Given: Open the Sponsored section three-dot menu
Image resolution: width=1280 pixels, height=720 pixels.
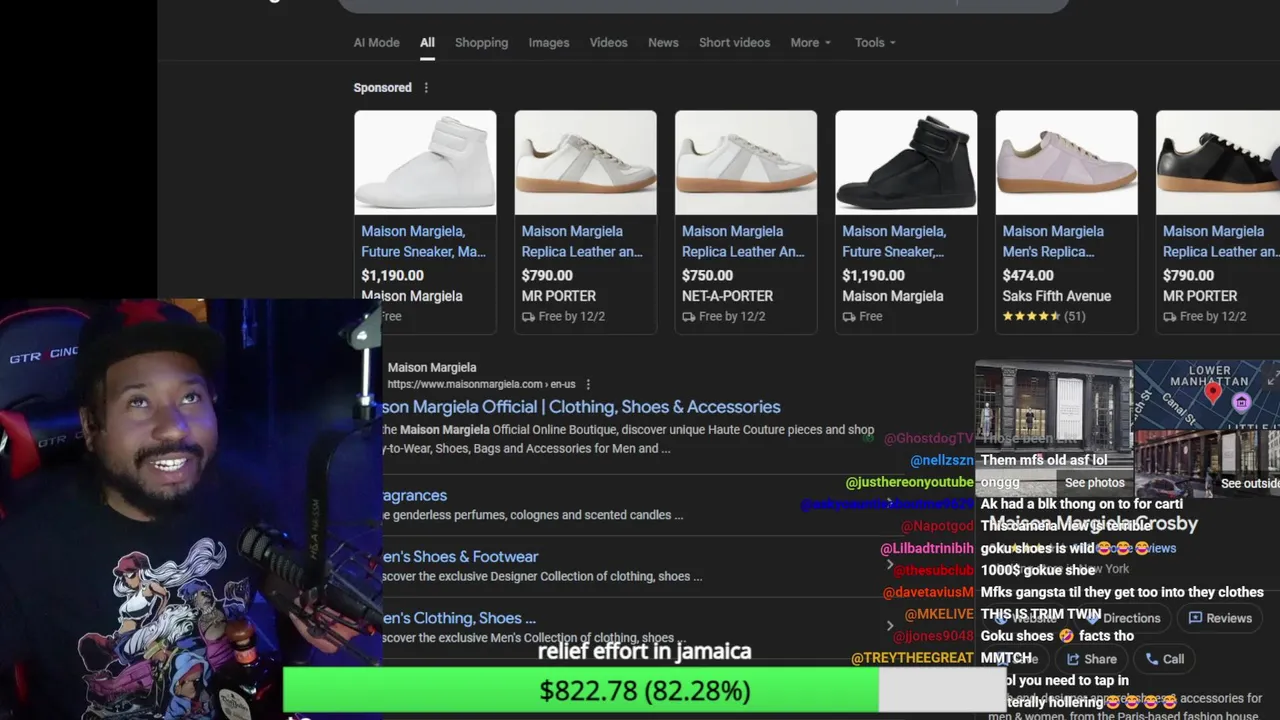Looking at the screenshot, I should (426, 88).
